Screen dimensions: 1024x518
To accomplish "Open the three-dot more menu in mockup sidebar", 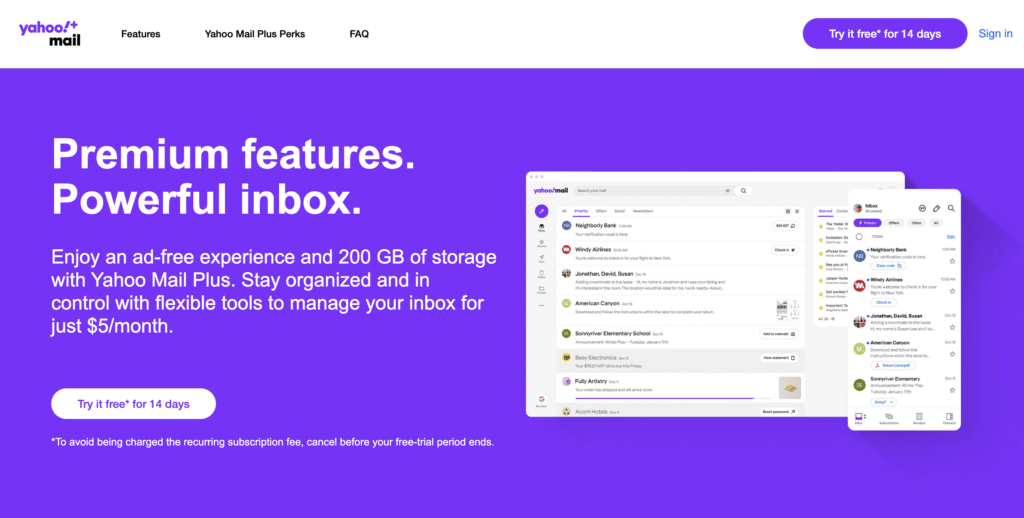I will pyautogui.click(x=541, y=306).
